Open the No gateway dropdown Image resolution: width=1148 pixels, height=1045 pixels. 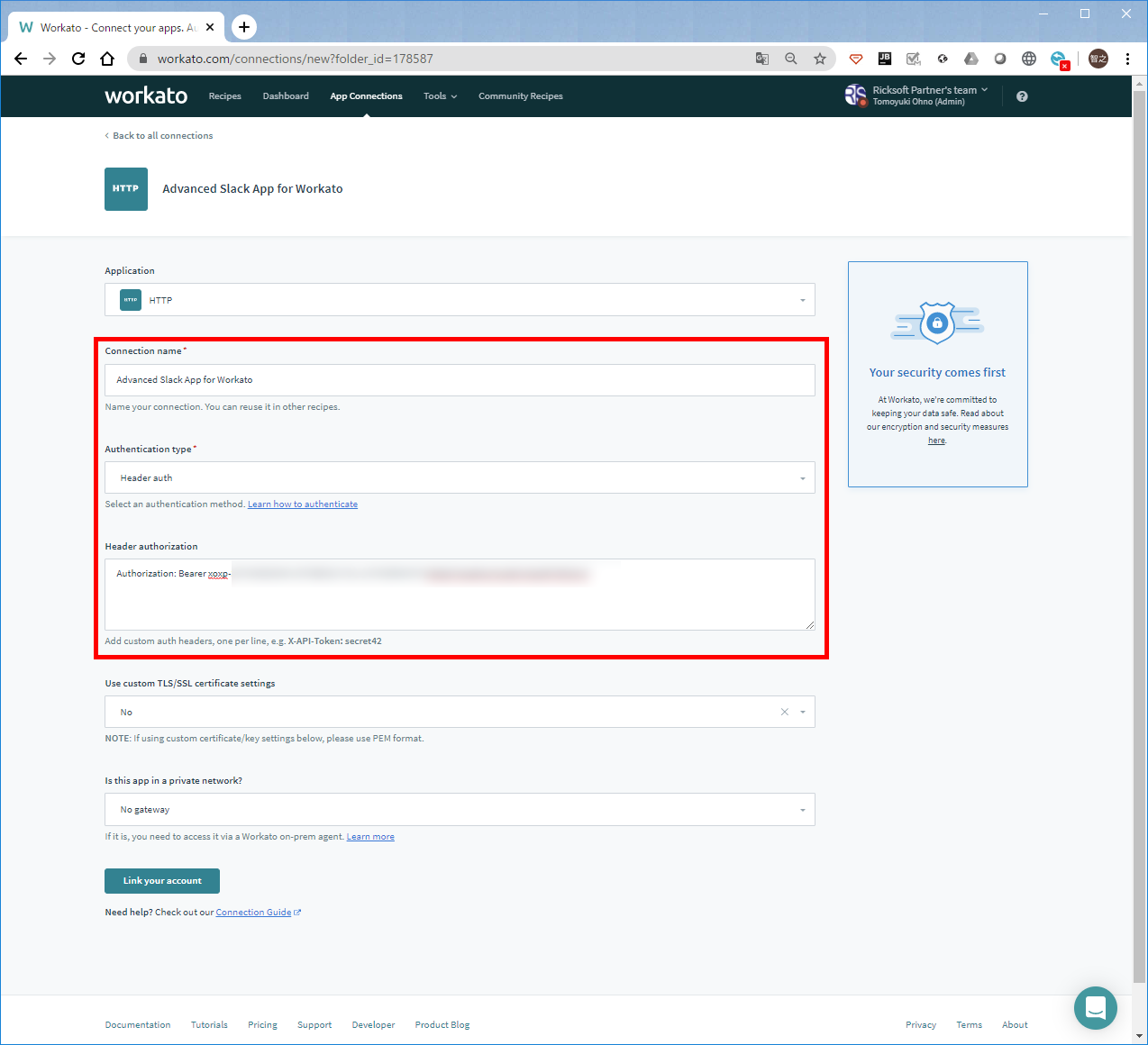click(x=460, y=809)
